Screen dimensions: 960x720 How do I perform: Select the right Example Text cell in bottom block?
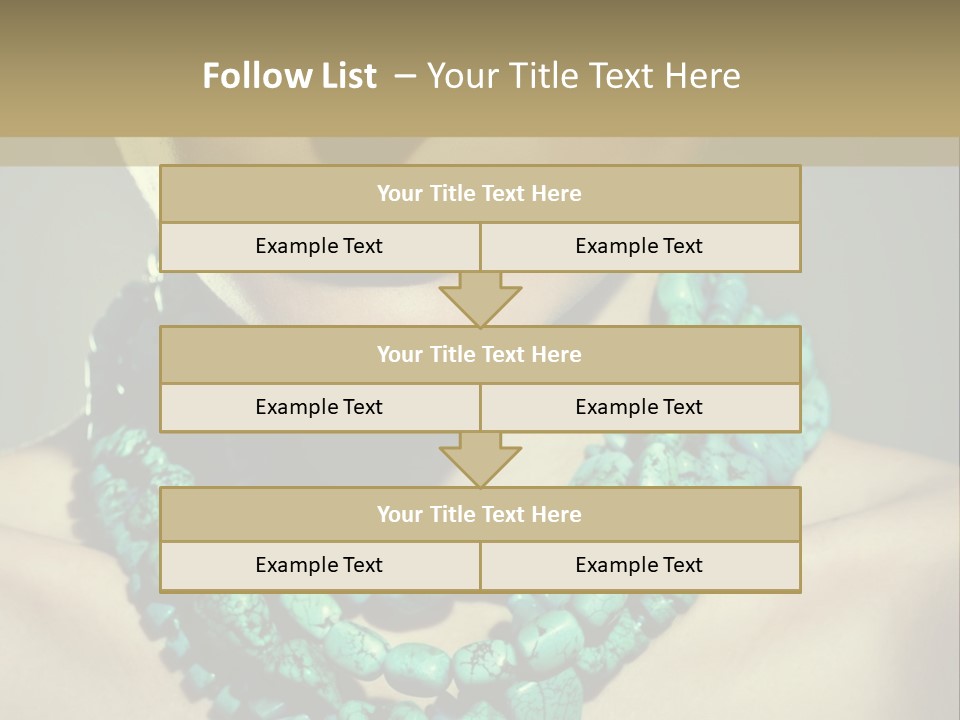click(x=639, y=565)
